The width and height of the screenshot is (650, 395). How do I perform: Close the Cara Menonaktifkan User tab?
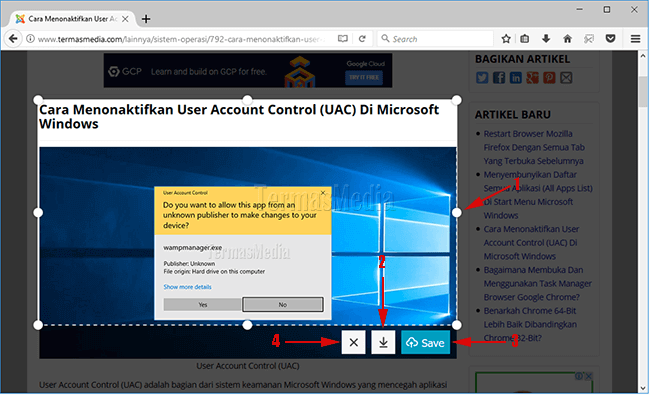[x=125, y=19]
